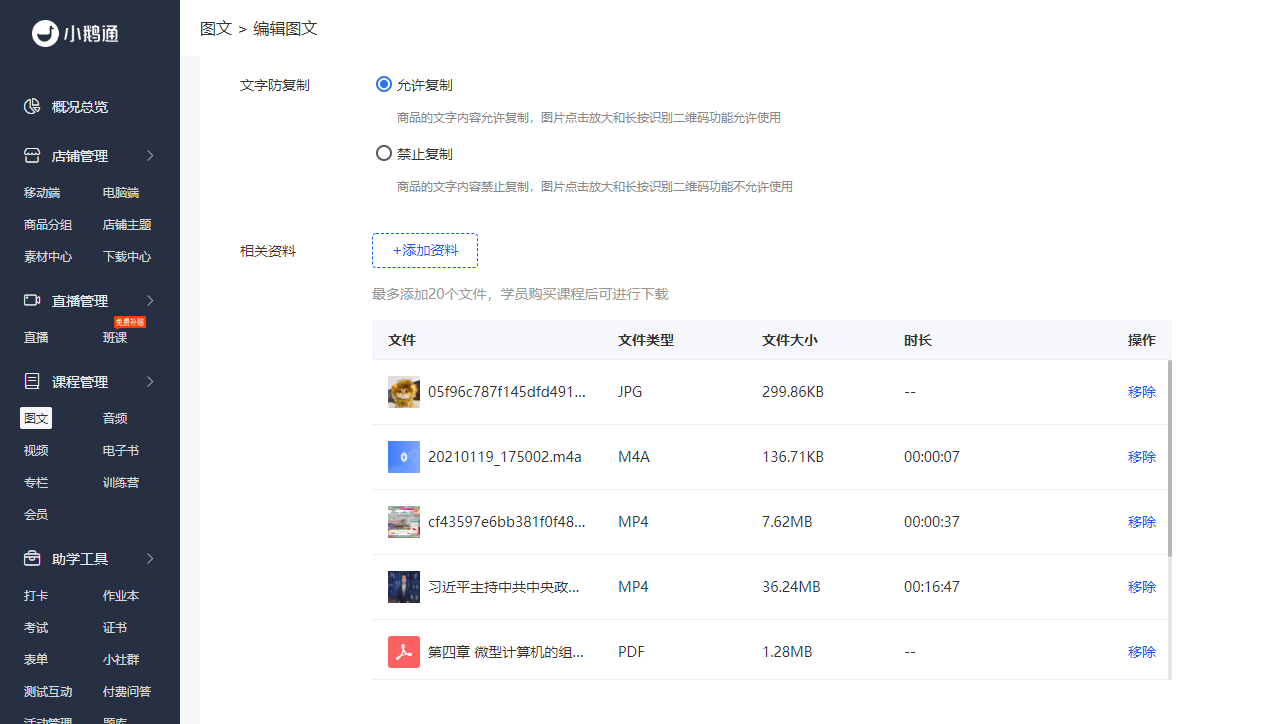Open 概况总览 overview pie icon
The height and width of the screenshot is (724, 1263).
tap(32, 107)
